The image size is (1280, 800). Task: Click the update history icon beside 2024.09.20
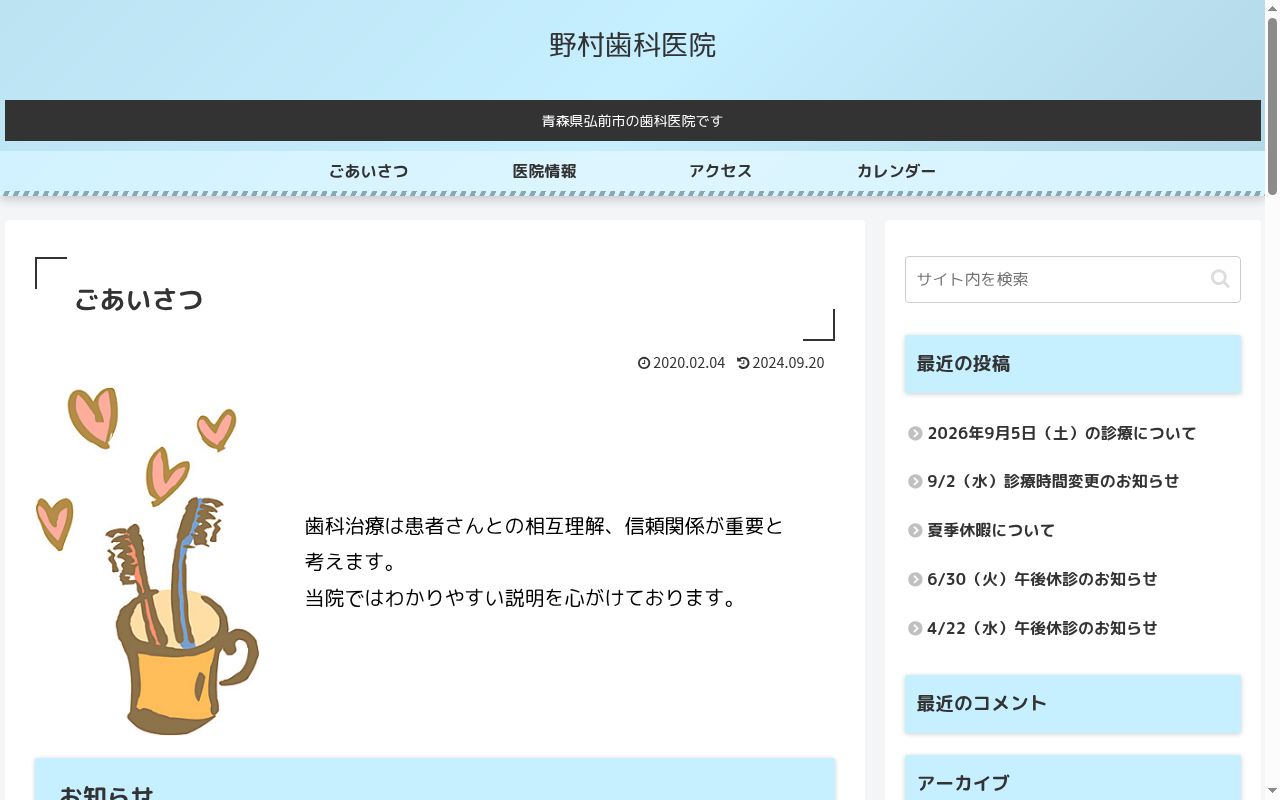[743, 363]
